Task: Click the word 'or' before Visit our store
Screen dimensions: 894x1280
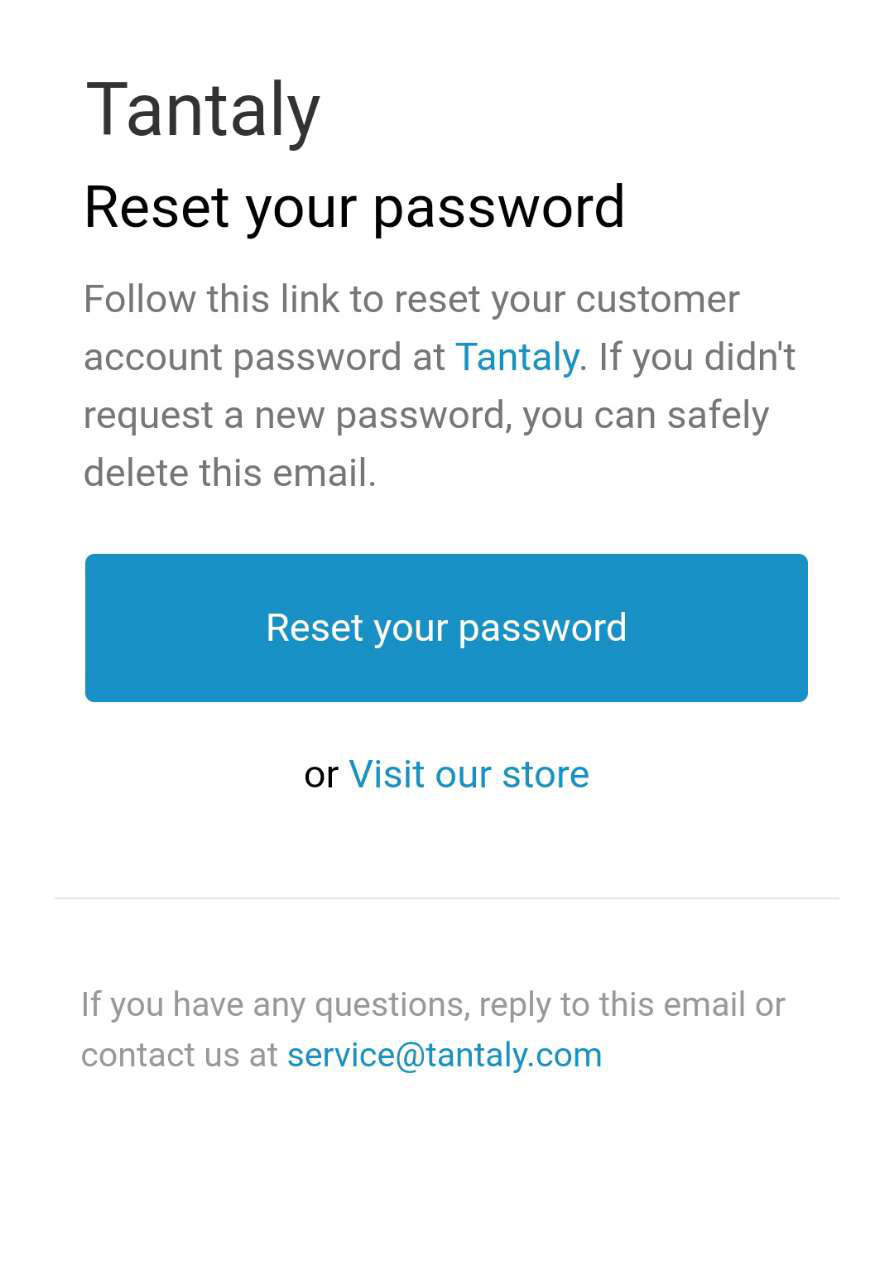Action: 321,775
